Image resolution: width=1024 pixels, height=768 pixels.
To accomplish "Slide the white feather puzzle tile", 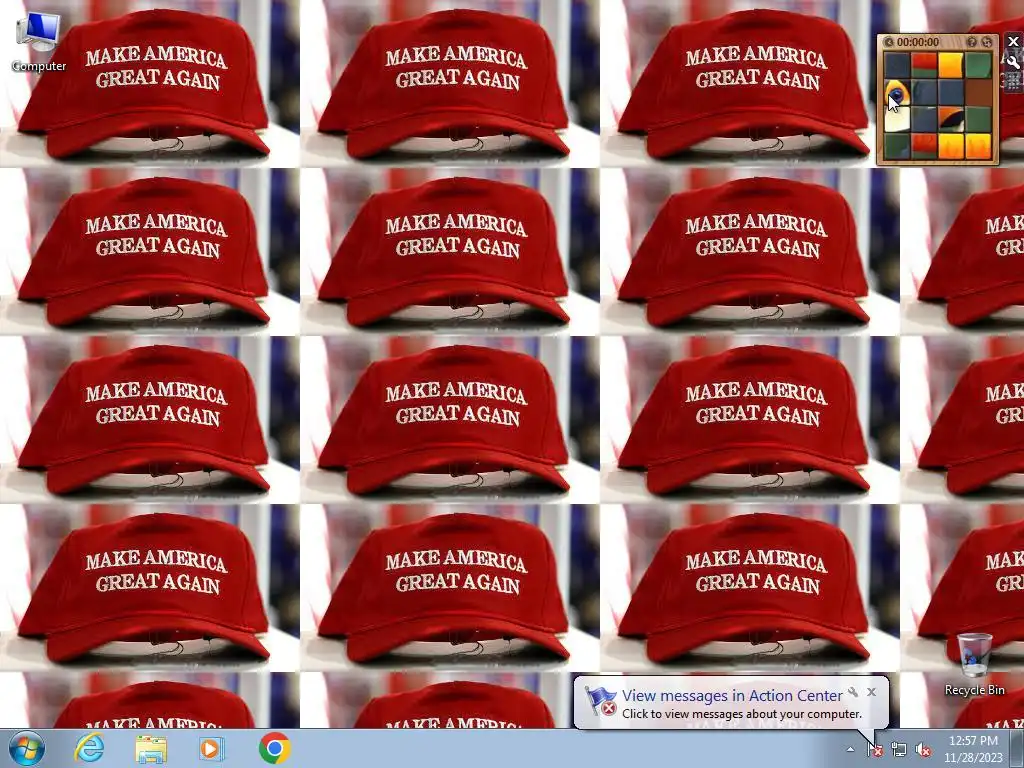I will click(x=897, y=120).
